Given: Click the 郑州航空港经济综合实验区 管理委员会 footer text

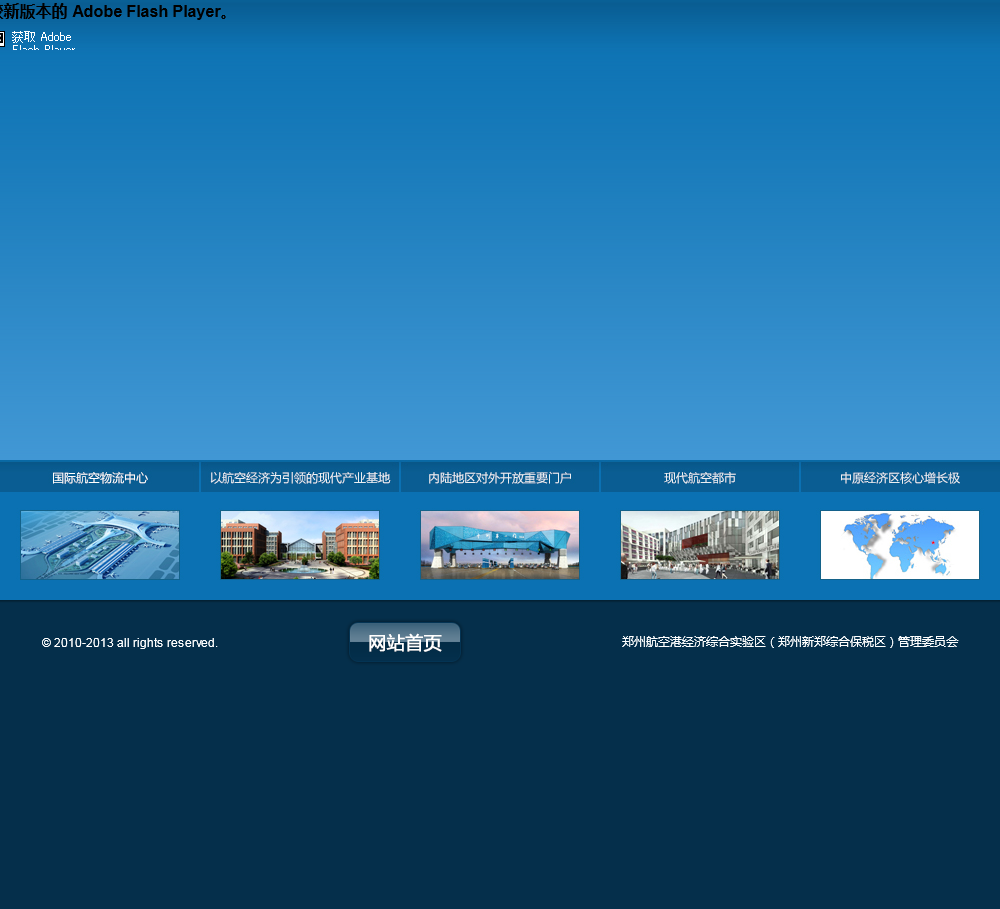Looking at the screenshot, I should pyautogui.click(x=790, y=642).
